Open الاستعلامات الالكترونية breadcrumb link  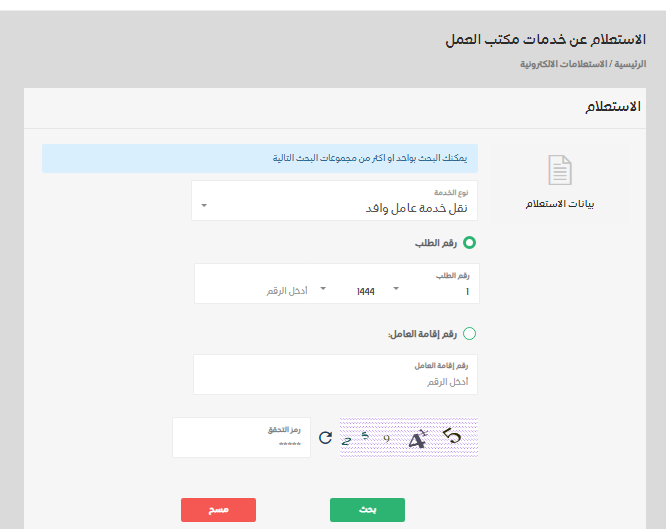pos(563,63)
